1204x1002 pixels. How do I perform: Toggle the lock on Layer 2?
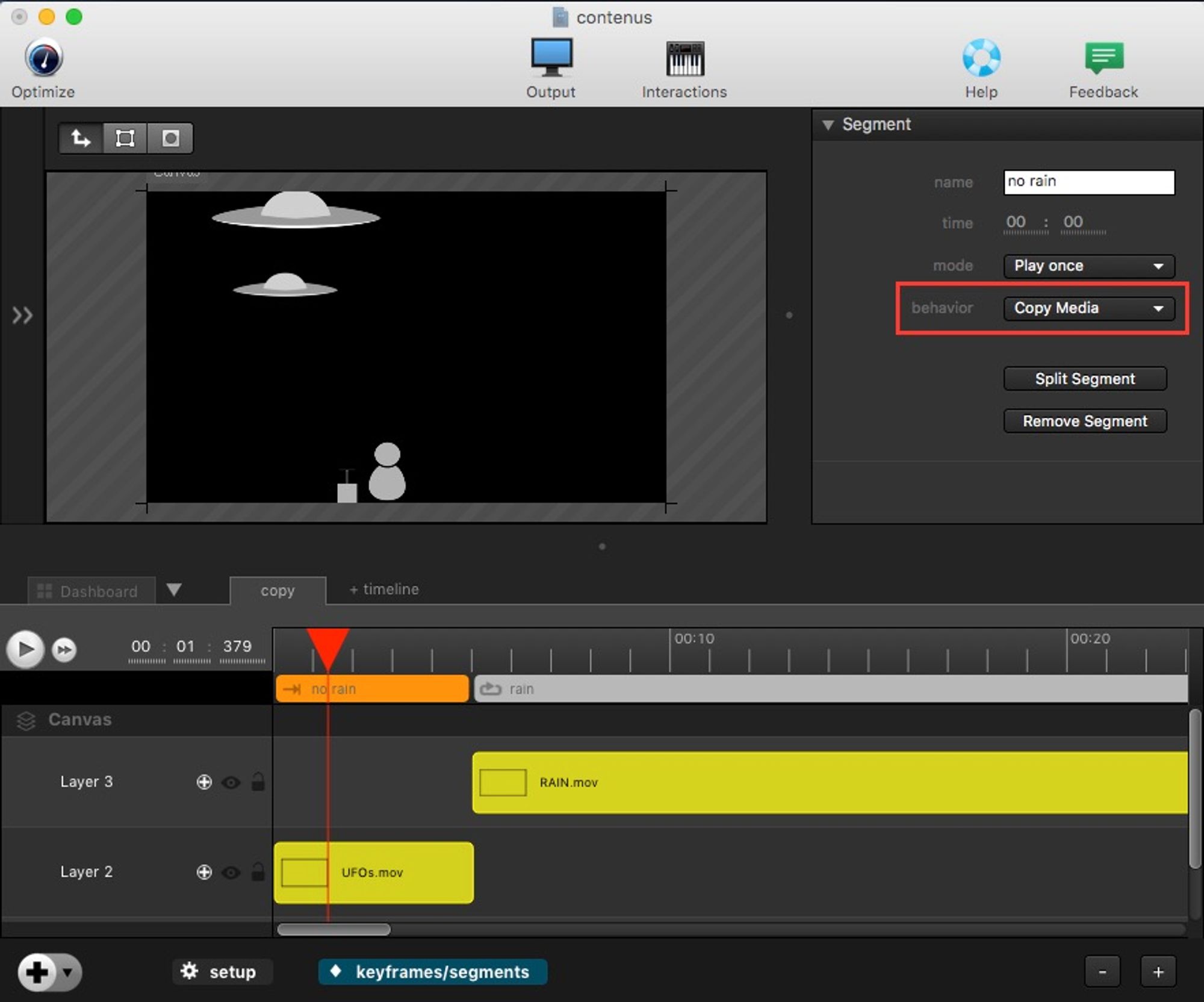(x=258, y=872)
